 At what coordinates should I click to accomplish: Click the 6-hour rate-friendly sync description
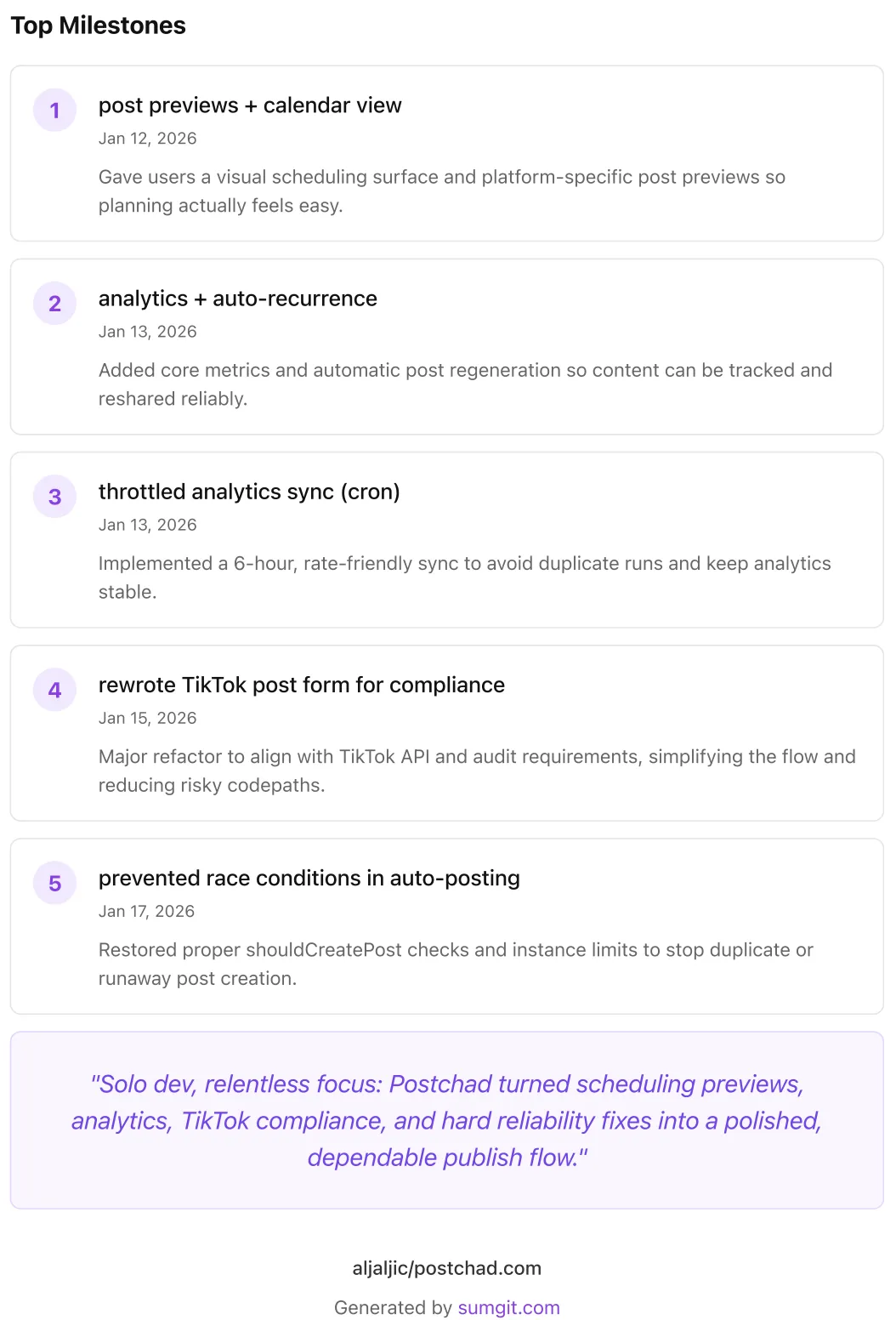(464, 577)
